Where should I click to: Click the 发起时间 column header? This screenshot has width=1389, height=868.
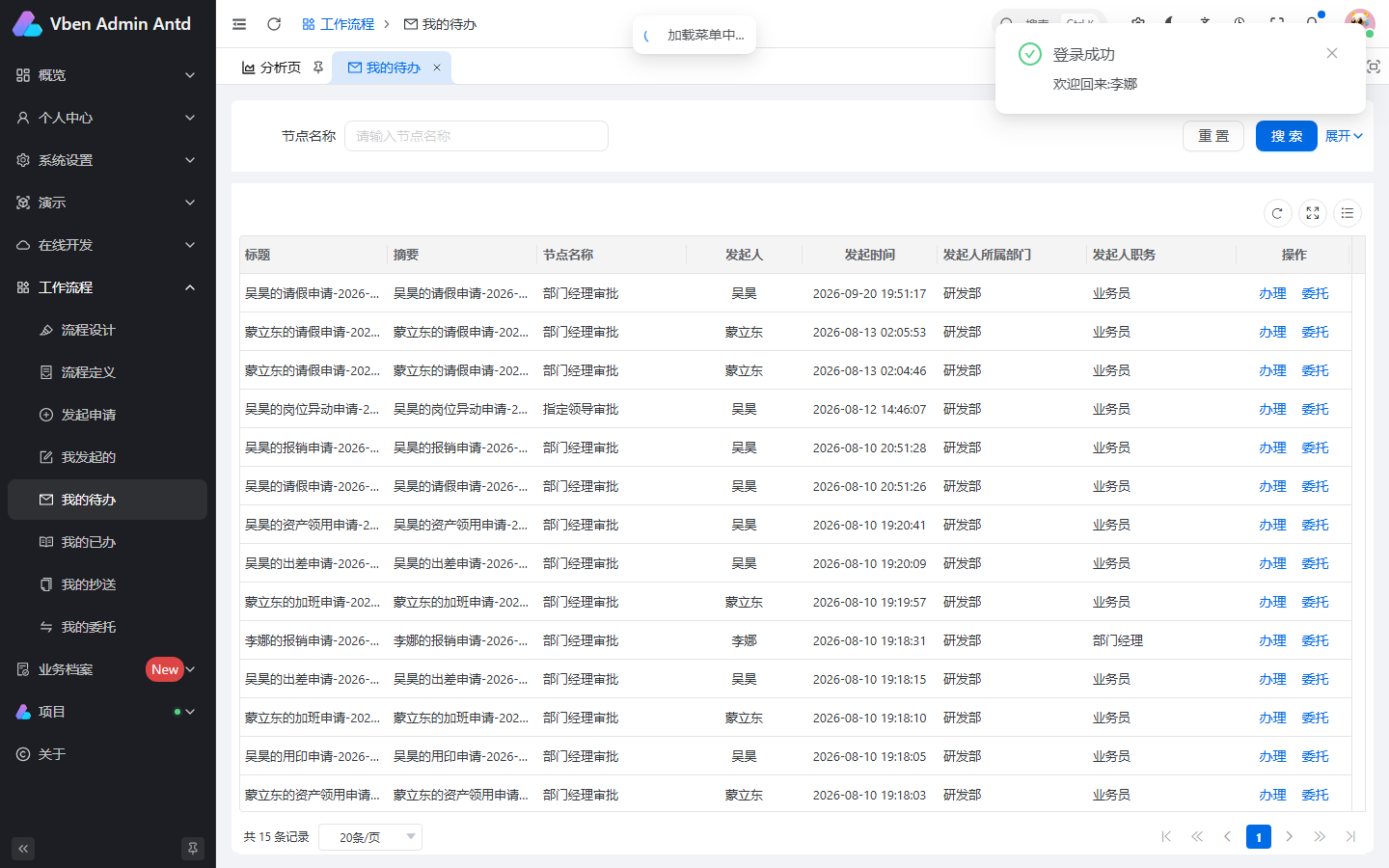pos(869,255)
